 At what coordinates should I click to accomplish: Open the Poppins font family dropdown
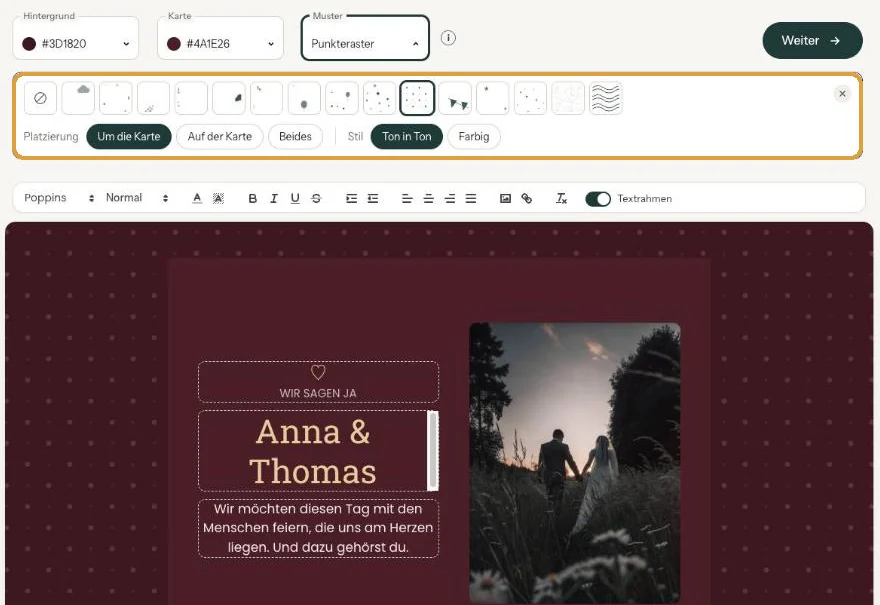59,198
